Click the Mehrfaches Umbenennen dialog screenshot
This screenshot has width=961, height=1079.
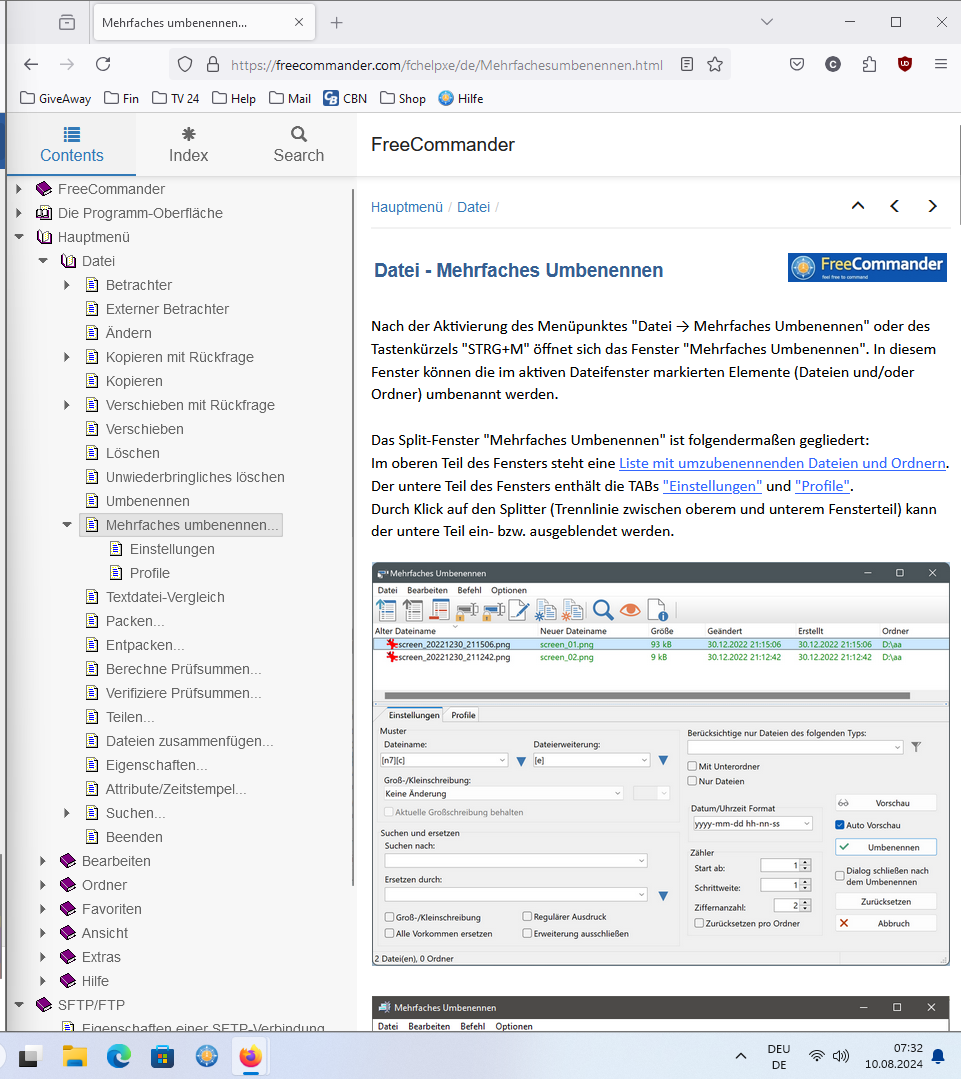[660, 764]
